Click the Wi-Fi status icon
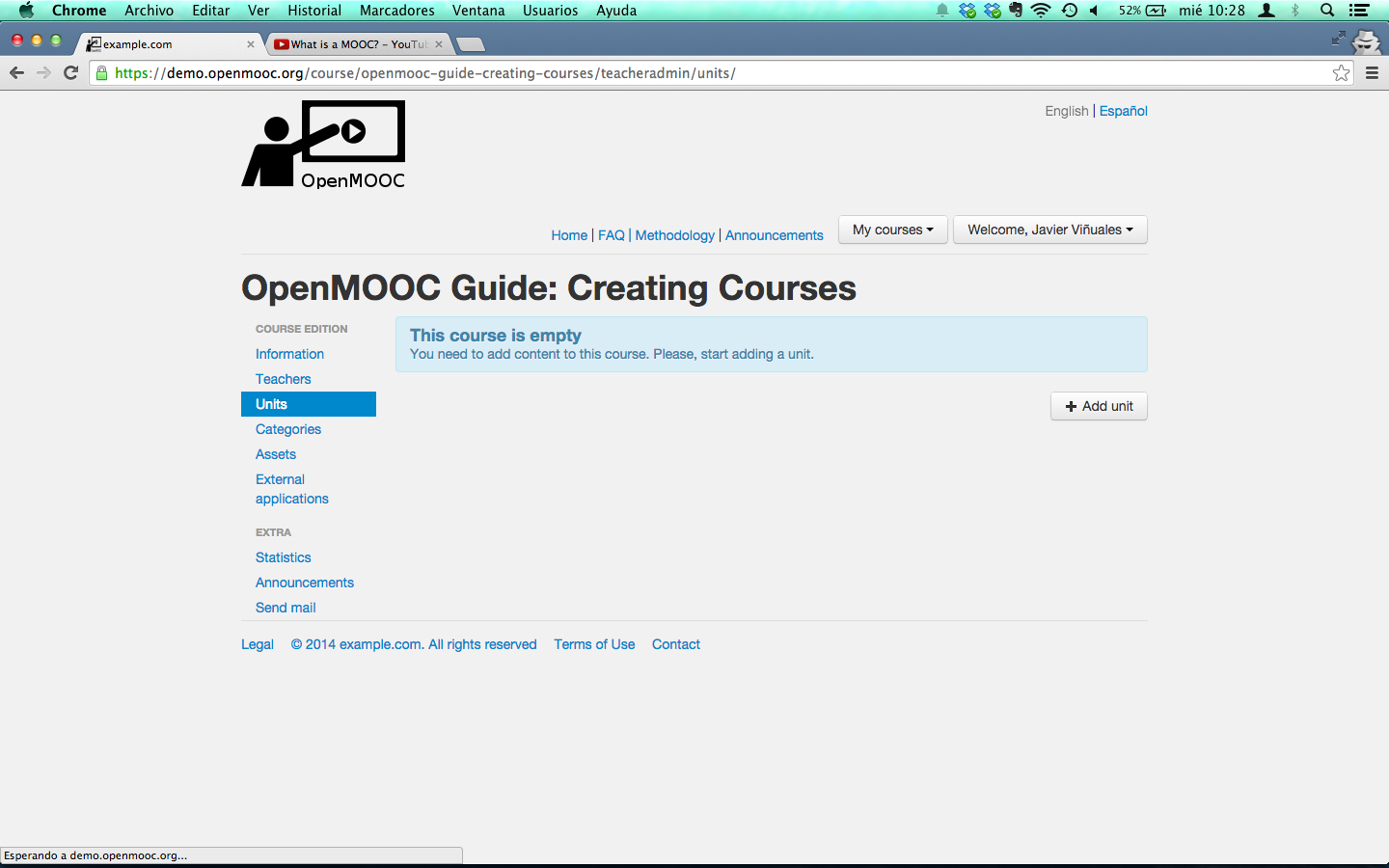 pyautogui.click(x=1040, y=11)
